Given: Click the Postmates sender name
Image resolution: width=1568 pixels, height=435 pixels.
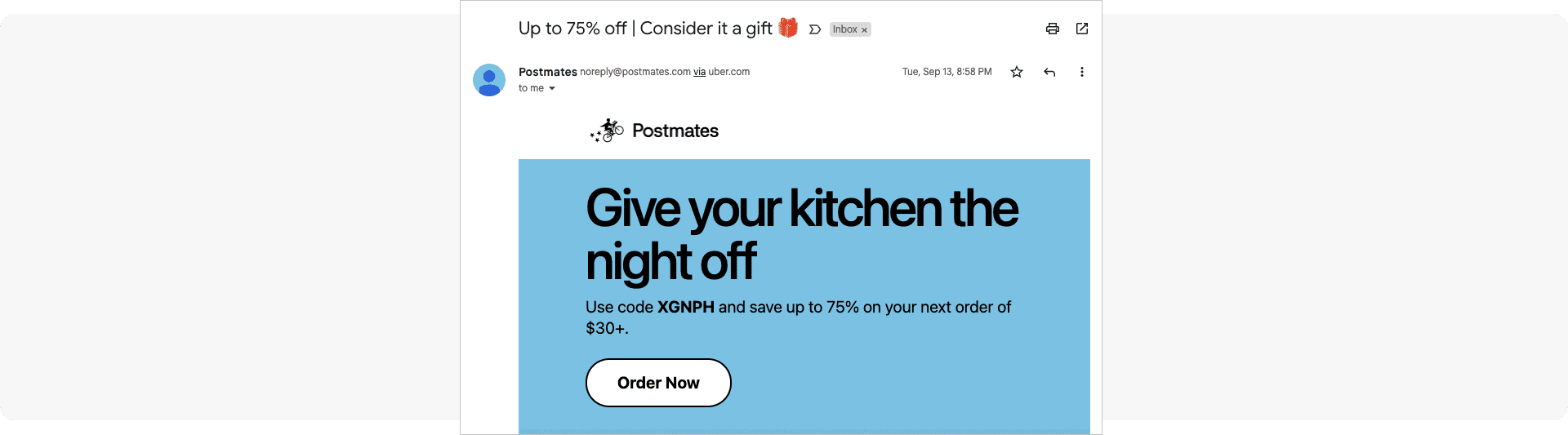Looking at the screenshot, I should (x=547, y=72).
